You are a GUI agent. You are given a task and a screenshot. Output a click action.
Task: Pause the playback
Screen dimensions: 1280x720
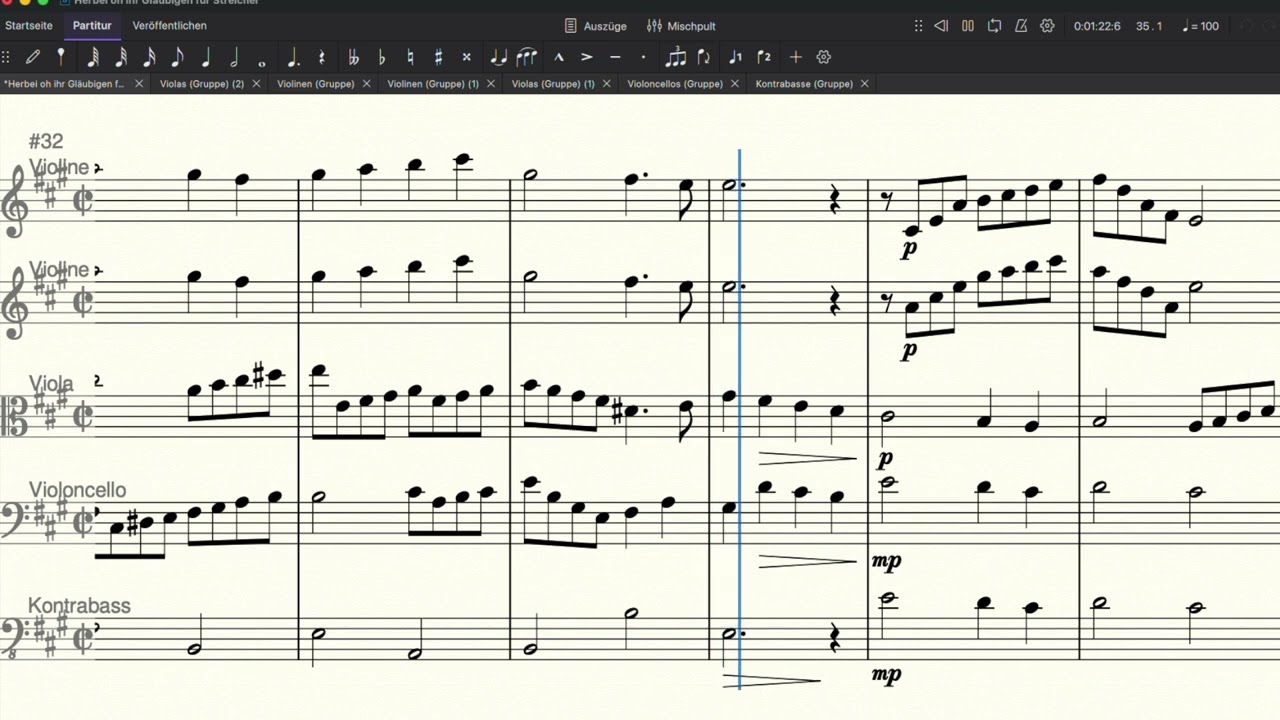click(968, 26)
